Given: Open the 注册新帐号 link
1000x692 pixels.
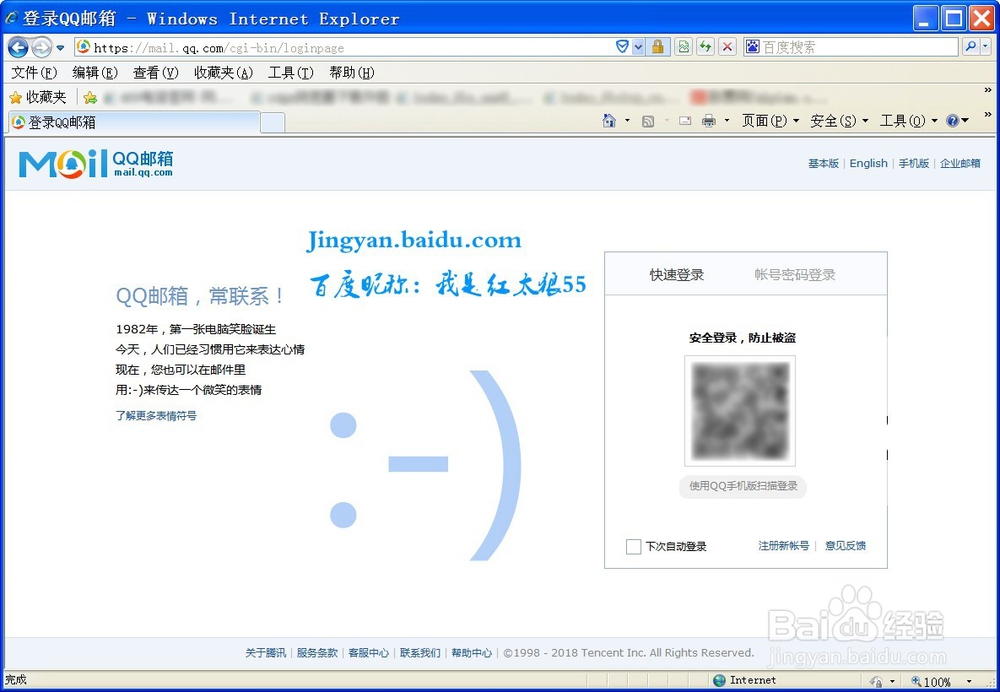Looking at the screenshot, I should click(x=783, y=546).
